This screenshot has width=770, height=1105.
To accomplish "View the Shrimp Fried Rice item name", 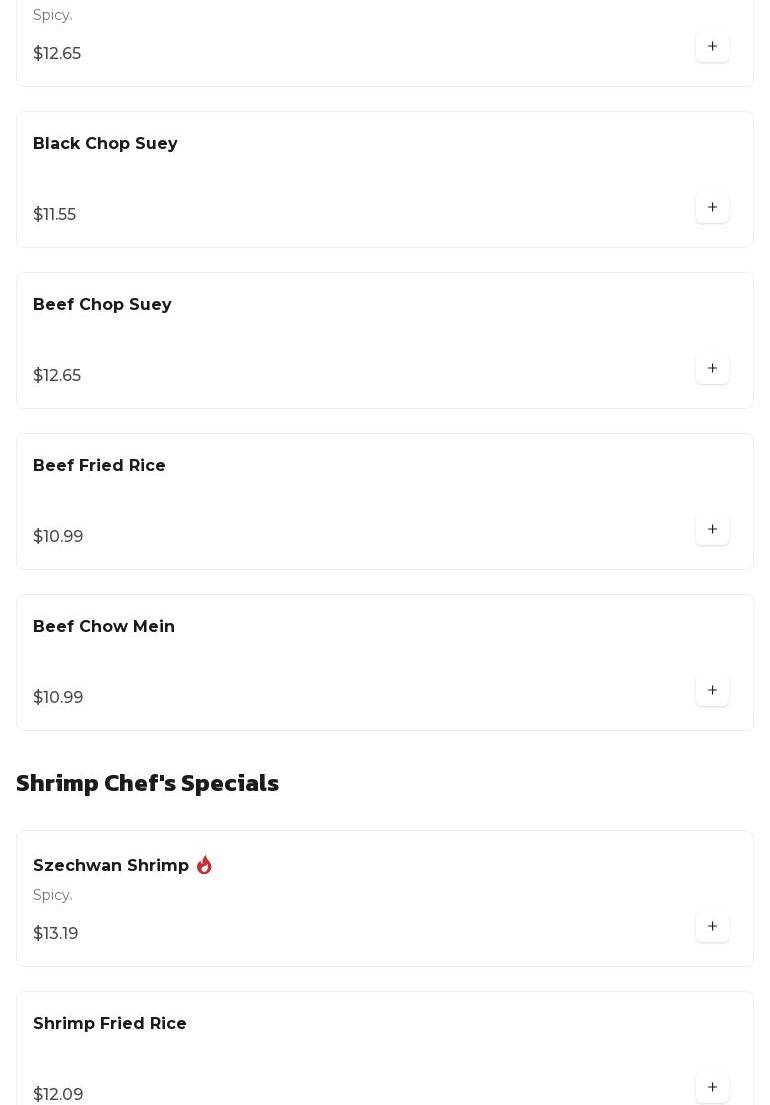I will [x=110, y=1023].
